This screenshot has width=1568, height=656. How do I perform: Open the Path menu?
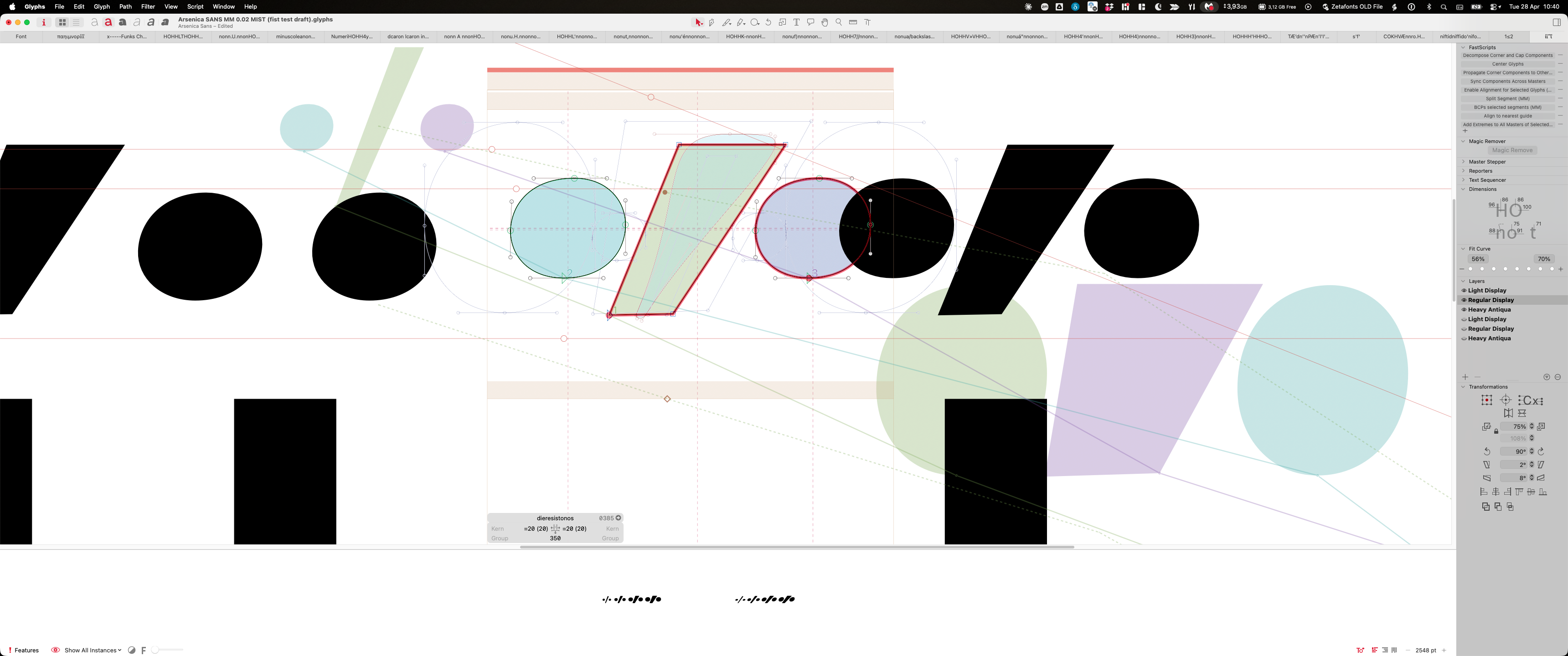(125, 7)
